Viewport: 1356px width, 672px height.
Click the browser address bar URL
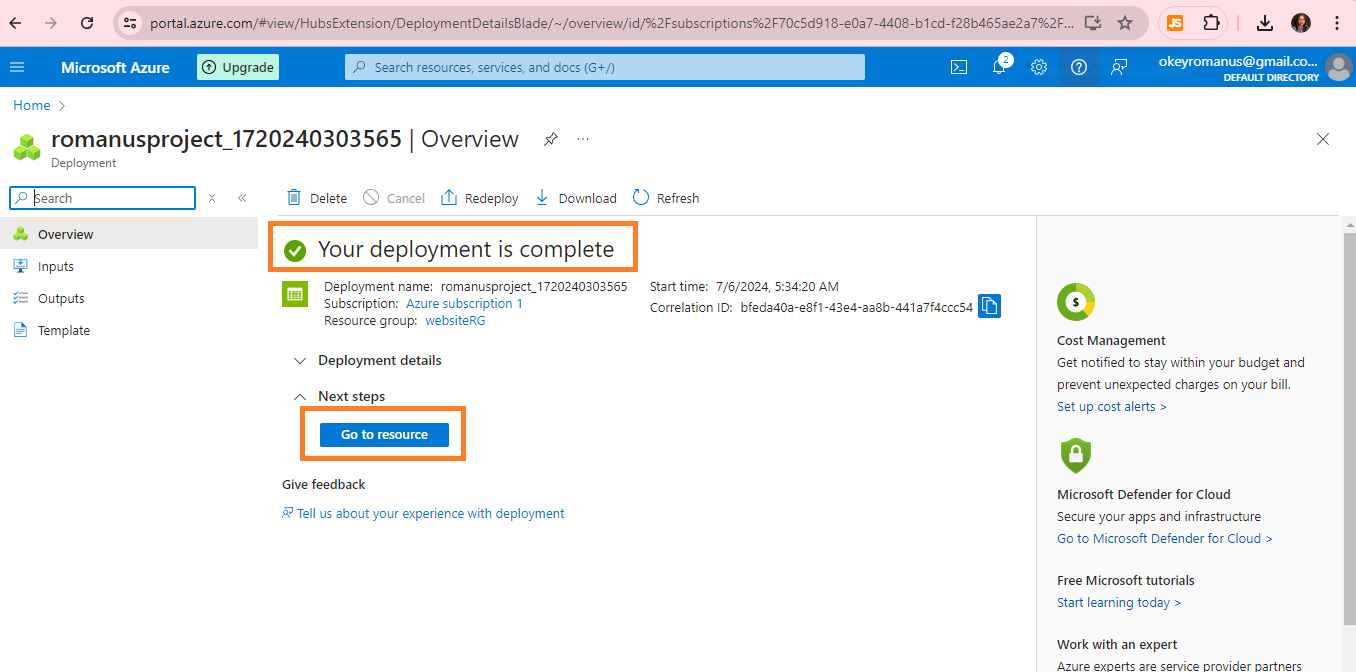coord(610,22)
